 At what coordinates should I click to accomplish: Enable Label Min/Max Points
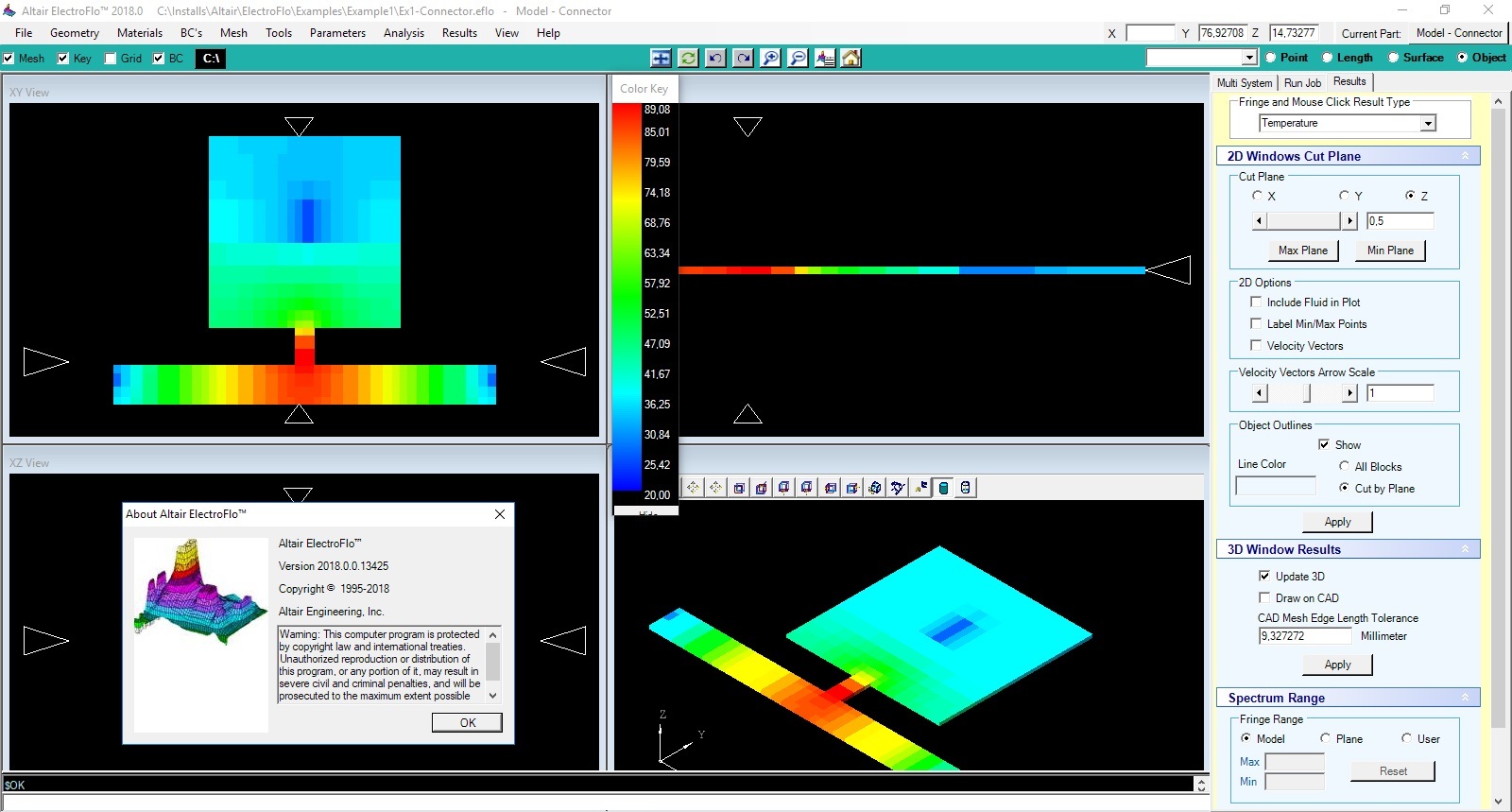1256,323
